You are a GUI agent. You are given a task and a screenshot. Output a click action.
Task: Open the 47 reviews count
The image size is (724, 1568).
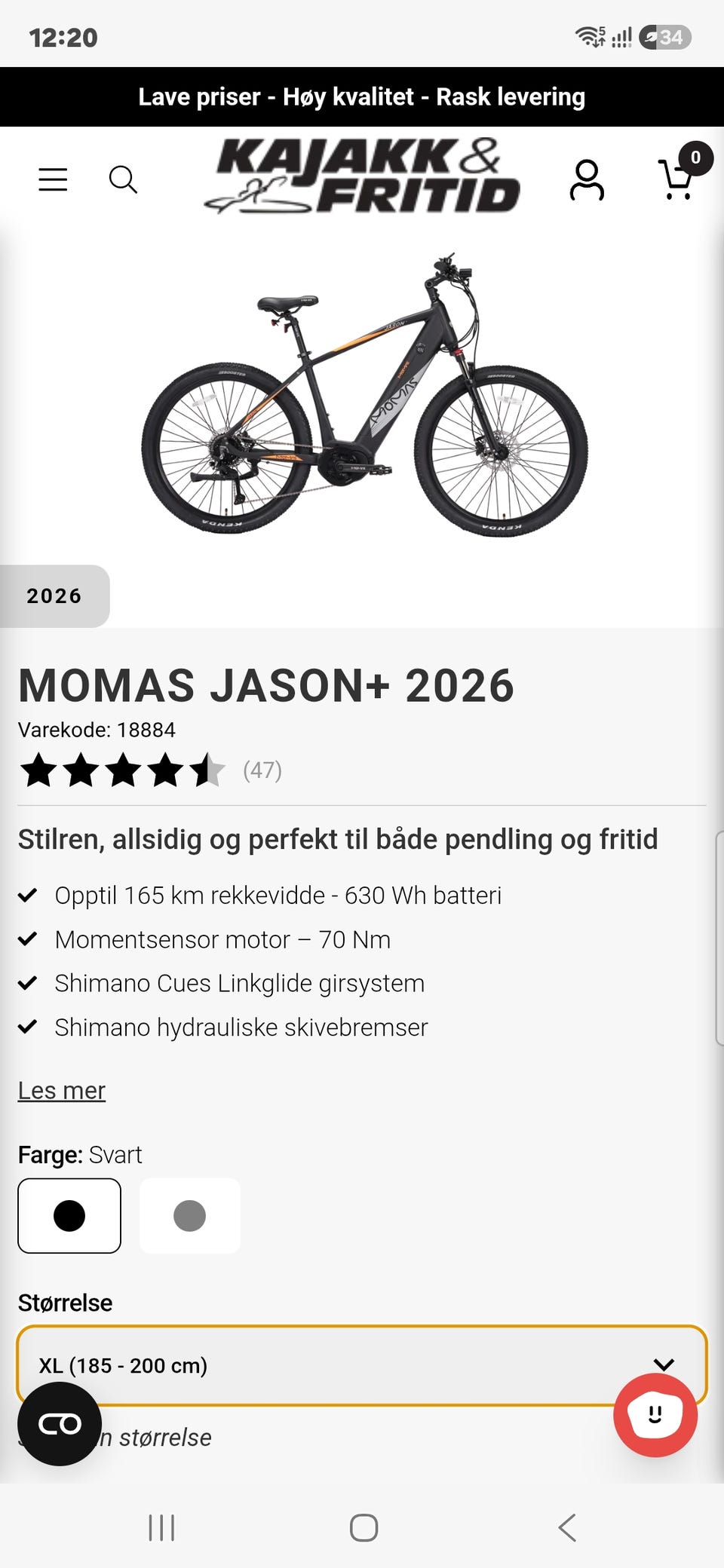[x=262, y=770]
